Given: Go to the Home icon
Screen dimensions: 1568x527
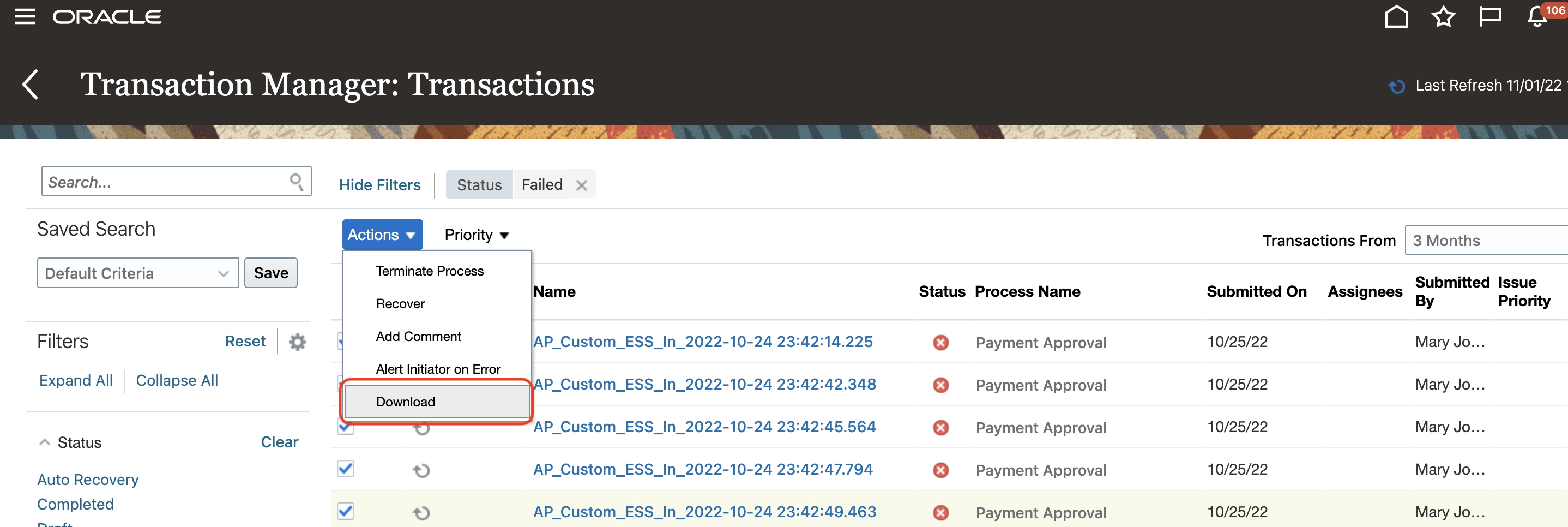Looking at the screenshot, I should tap(1396, 16).
